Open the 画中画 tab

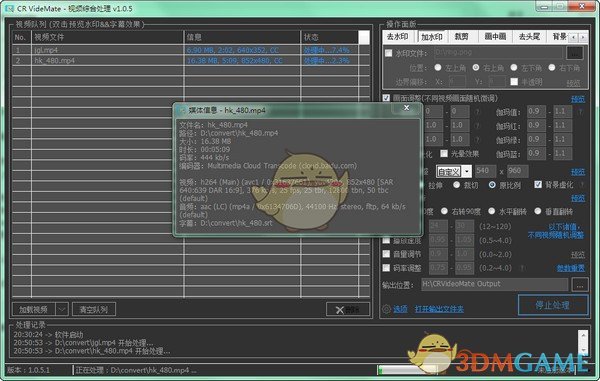pyautogui.click(x=496, y=37)
